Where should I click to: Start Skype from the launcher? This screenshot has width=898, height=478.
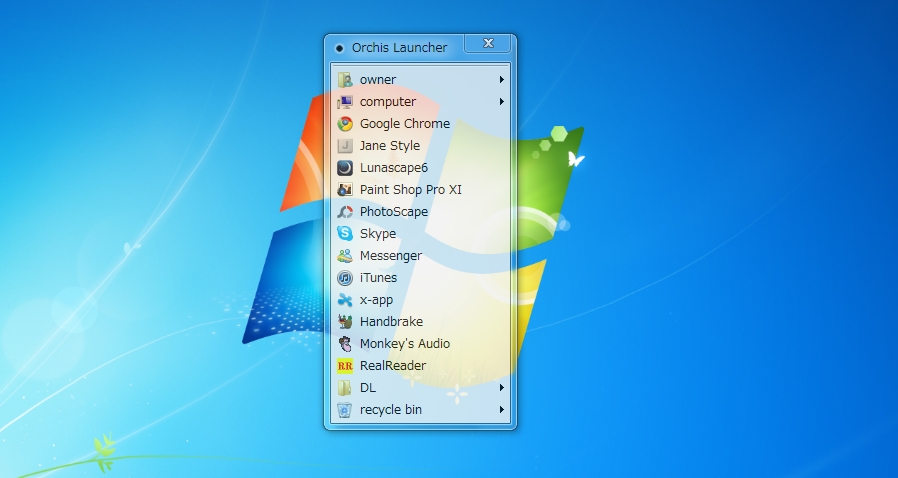pos(420,234)
